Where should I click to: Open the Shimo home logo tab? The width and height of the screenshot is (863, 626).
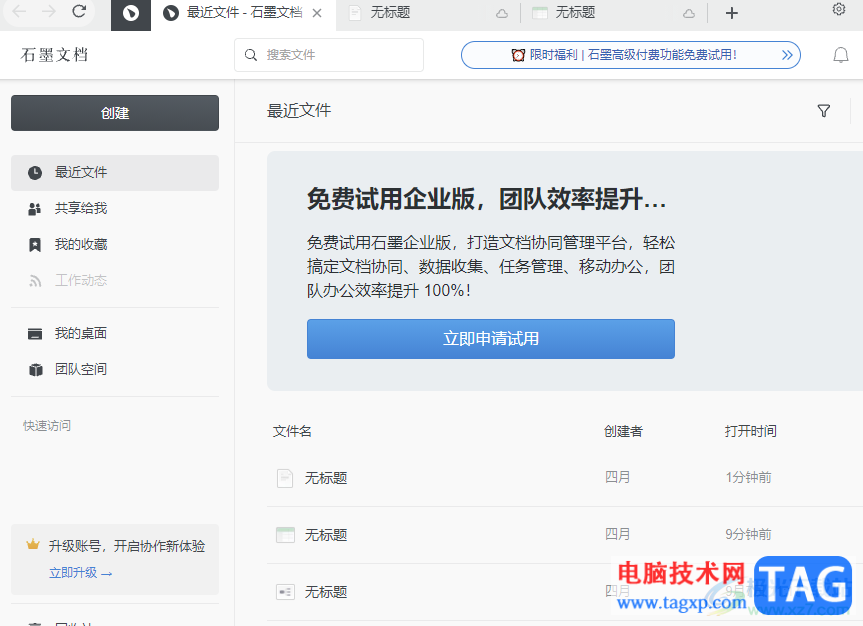(x=130, y=13)
